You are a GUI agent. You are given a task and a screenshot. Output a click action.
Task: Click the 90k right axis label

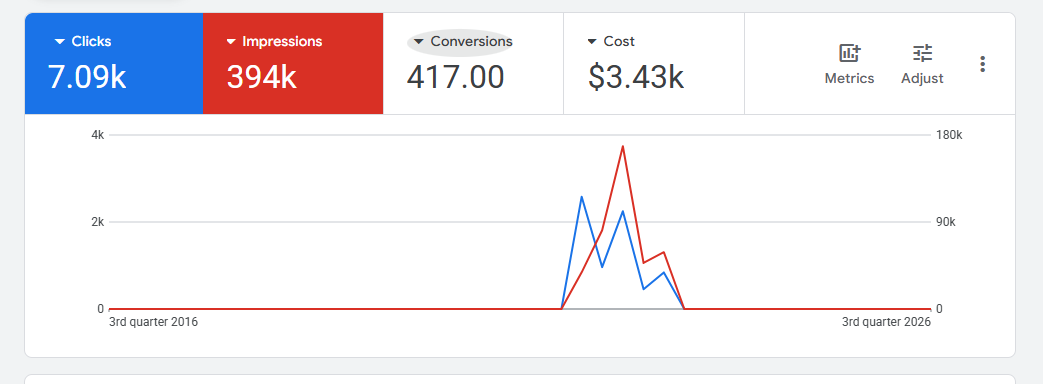(945, 222)
